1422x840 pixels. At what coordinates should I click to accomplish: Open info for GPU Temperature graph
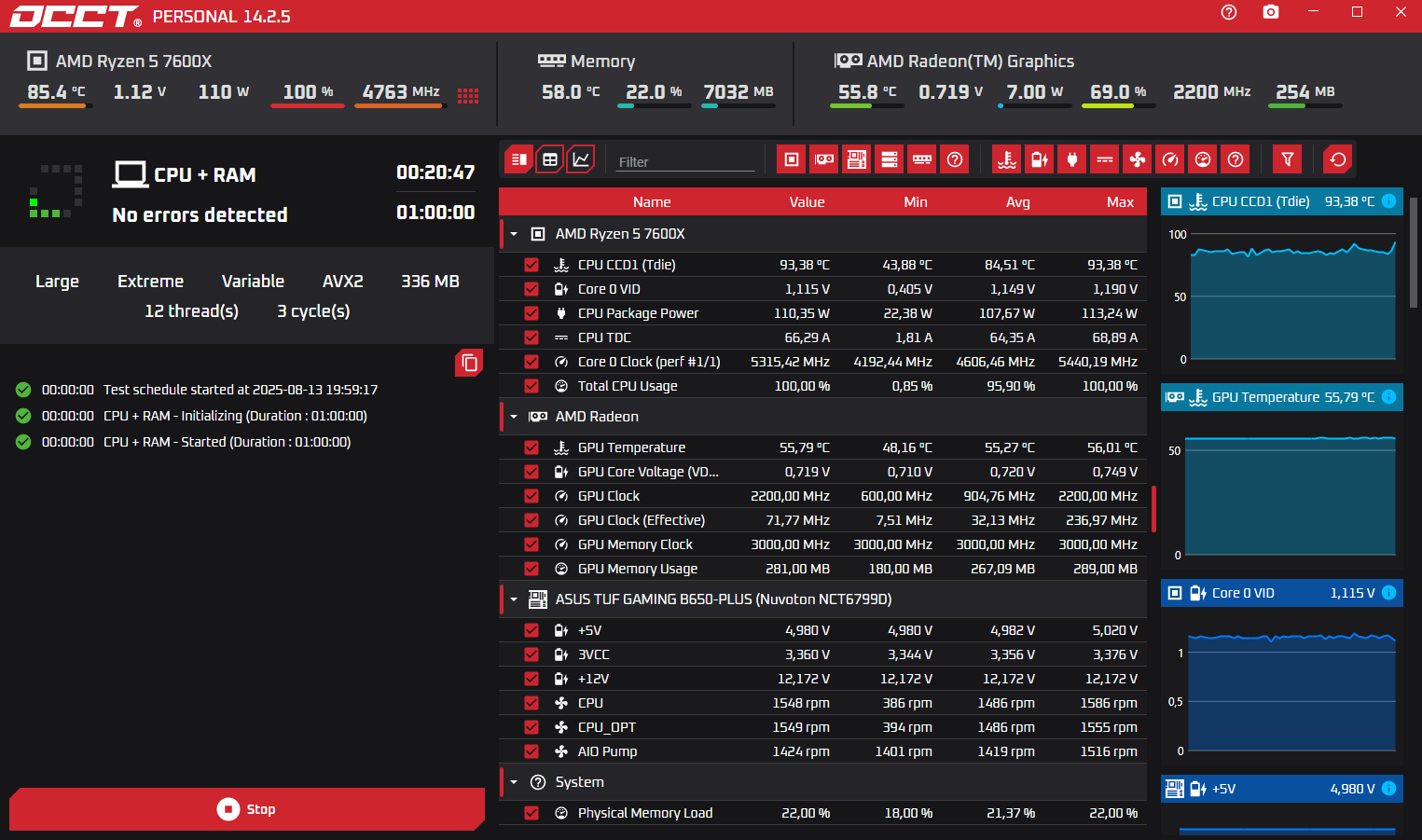click(1388, 397)
